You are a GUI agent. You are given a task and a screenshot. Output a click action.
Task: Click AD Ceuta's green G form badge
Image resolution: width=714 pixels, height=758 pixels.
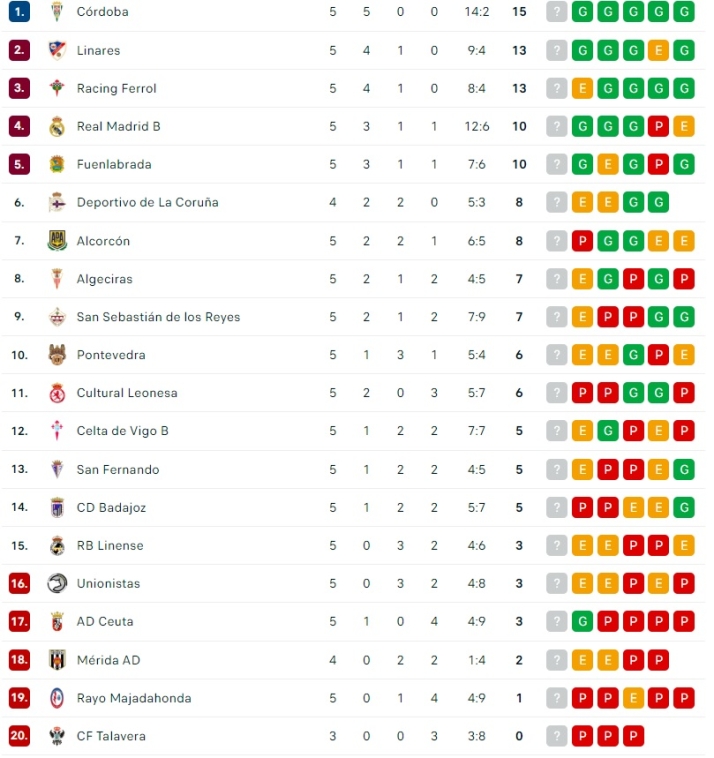pos(583,622)
